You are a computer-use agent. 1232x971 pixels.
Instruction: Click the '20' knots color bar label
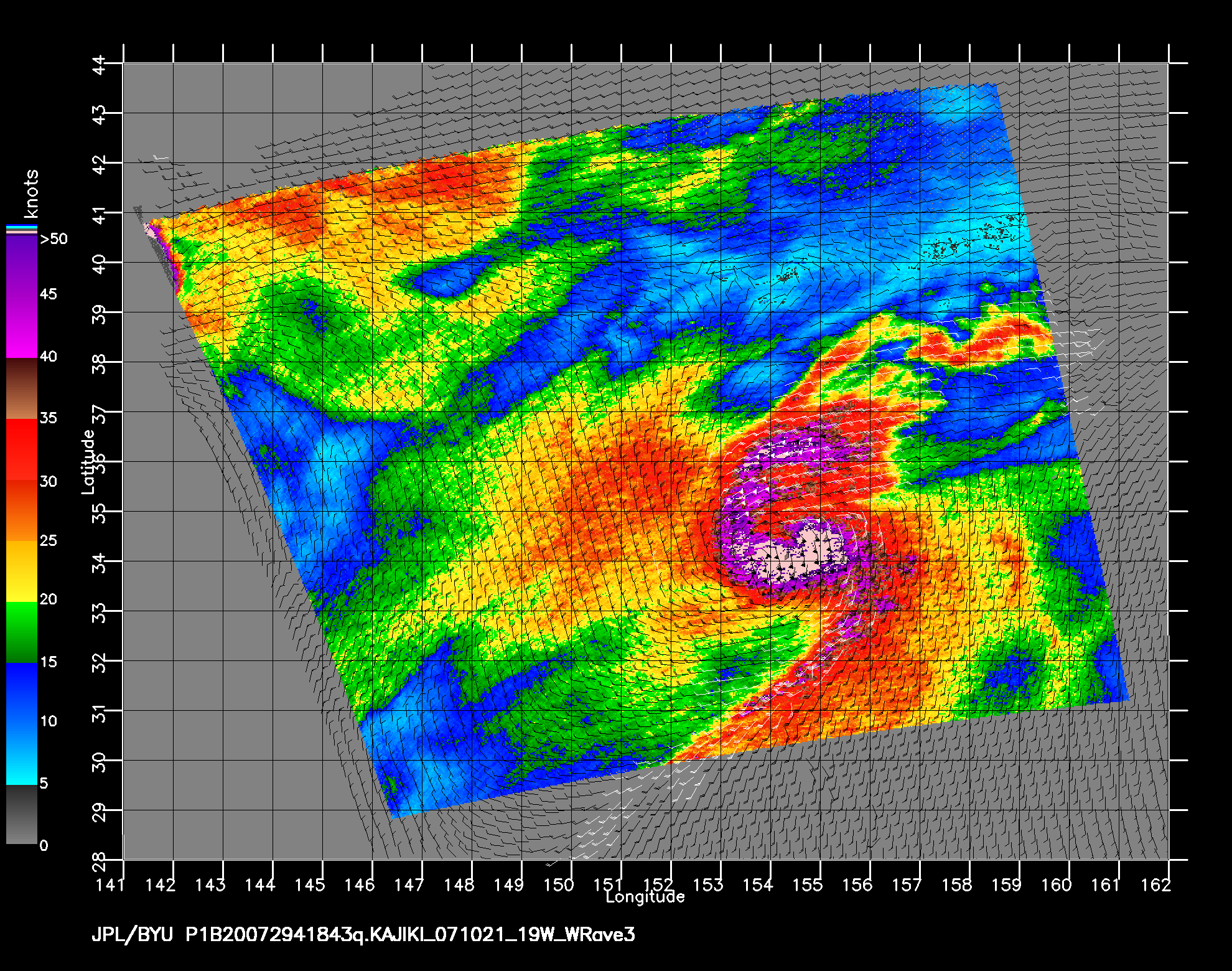tap(49, 599)
